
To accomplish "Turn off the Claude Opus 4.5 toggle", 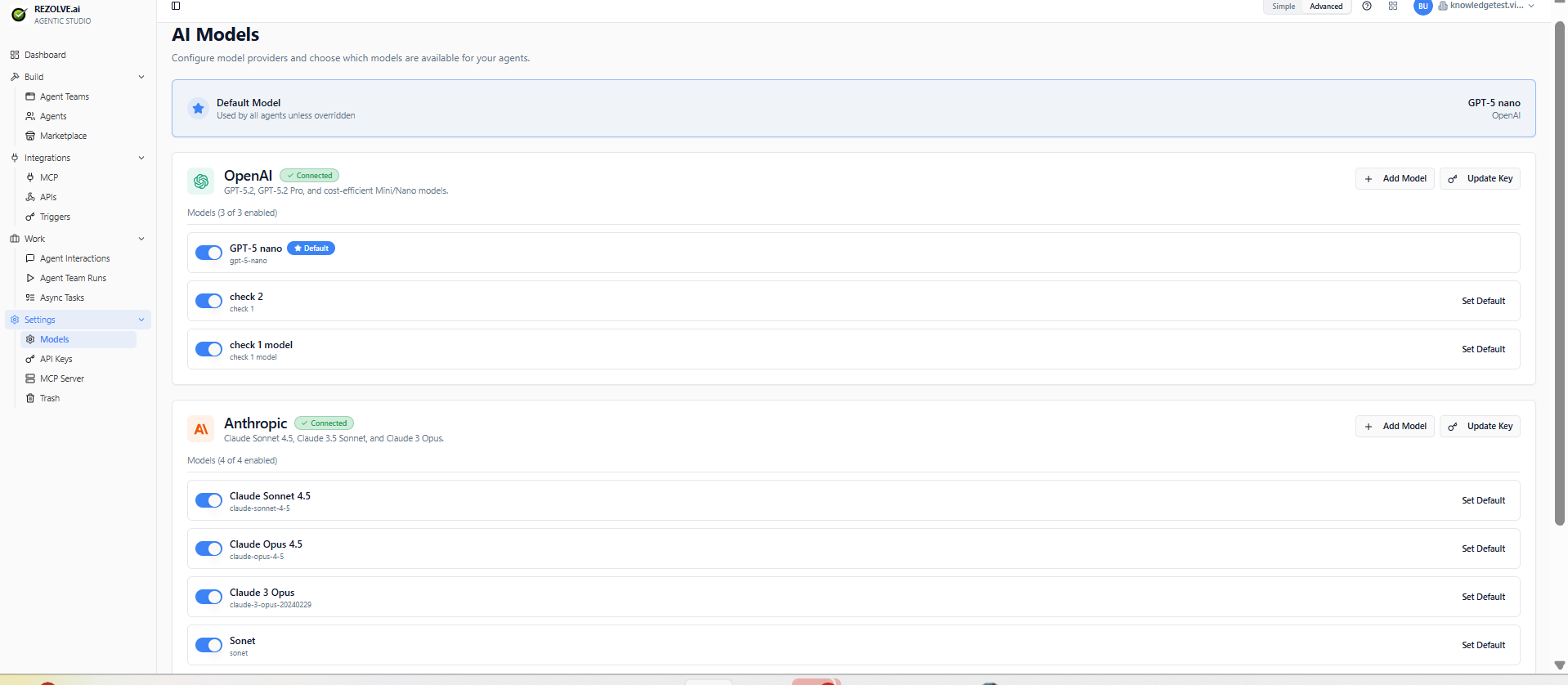I will 208,548.
